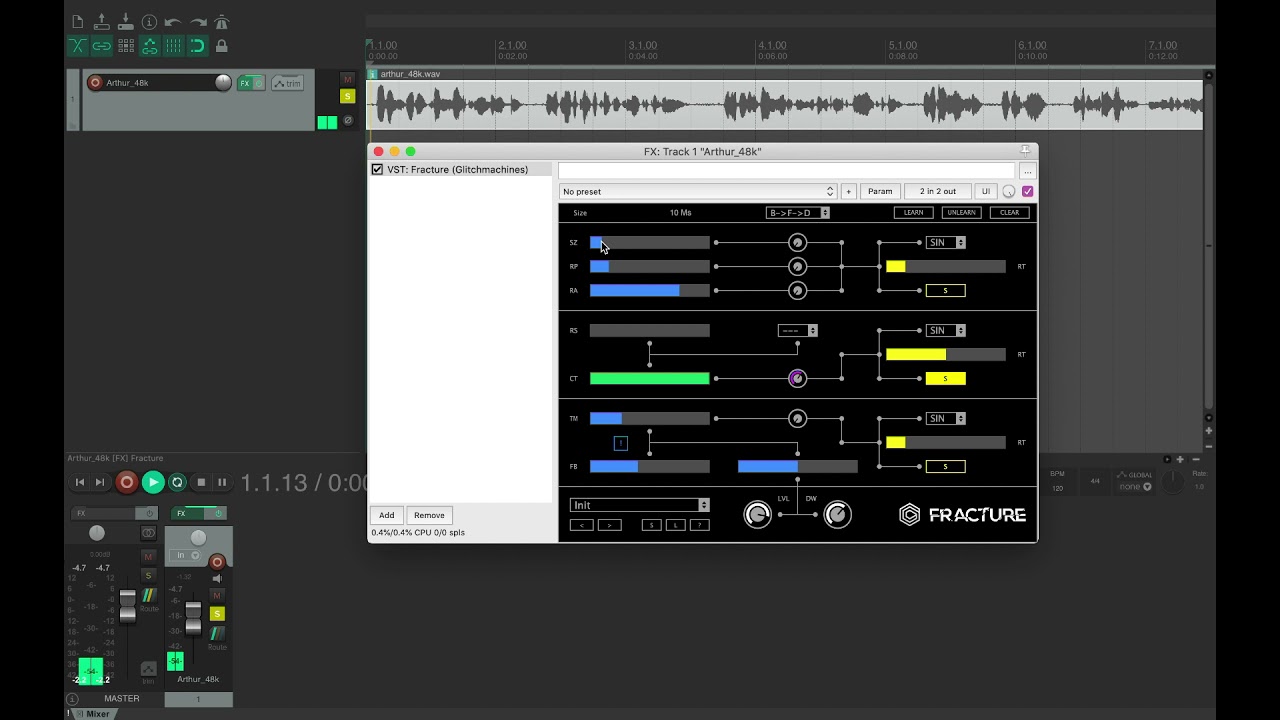Click the UNLEARN button in Fracture

coord(961,213)
